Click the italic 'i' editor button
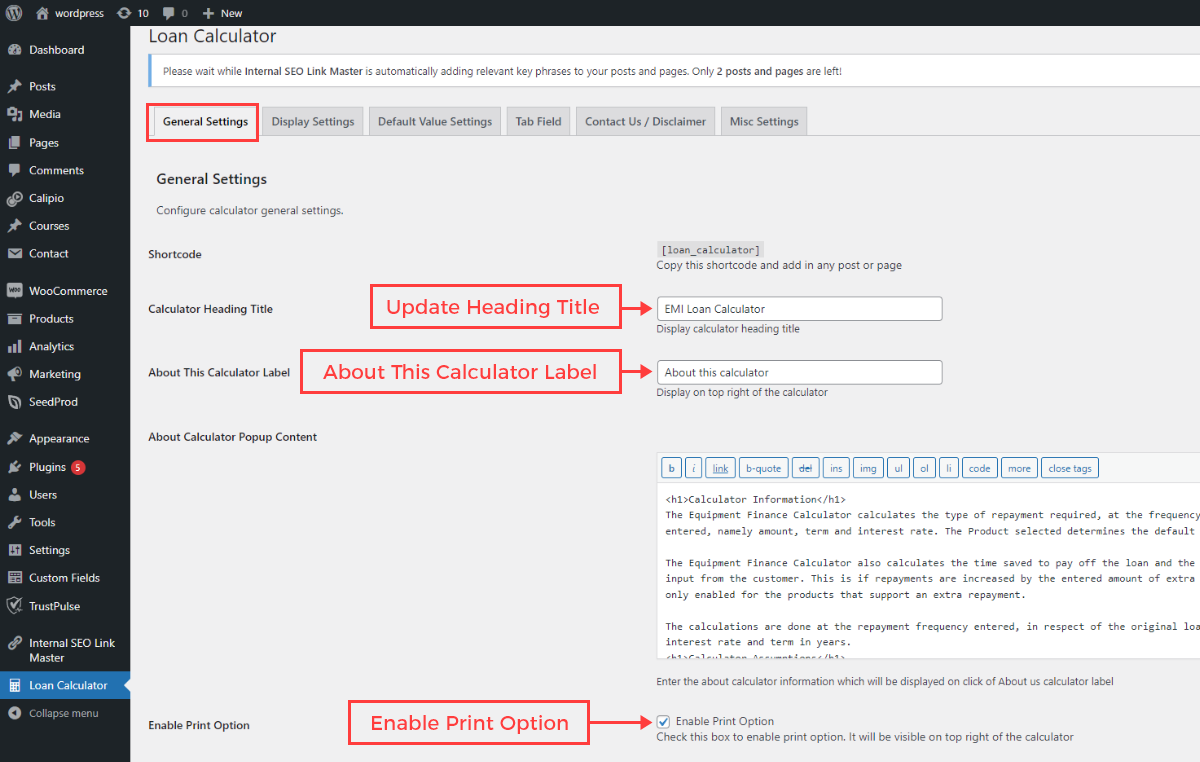Viewport: 1200px width, 762px height. point(693,468)
